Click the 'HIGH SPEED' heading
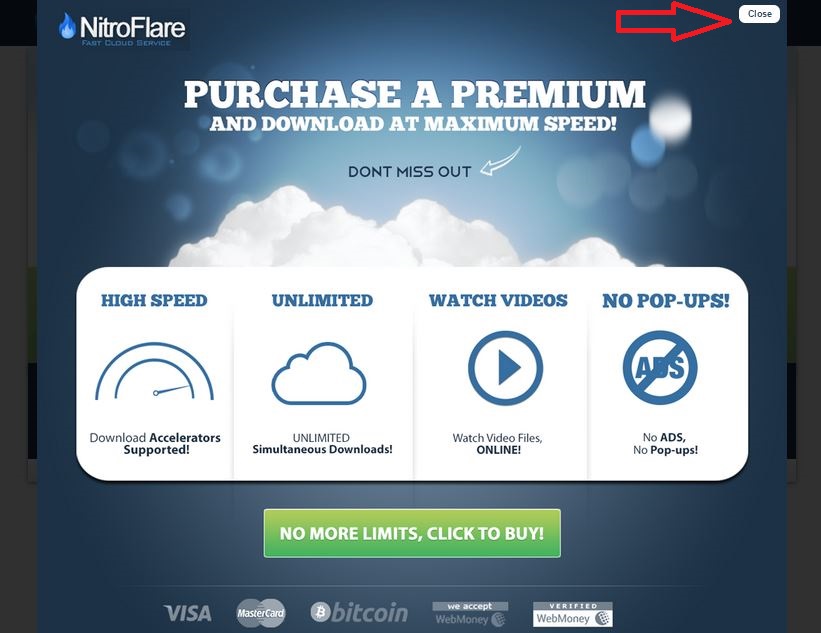Viewport: 821px width, 633px height. point(154,301)
